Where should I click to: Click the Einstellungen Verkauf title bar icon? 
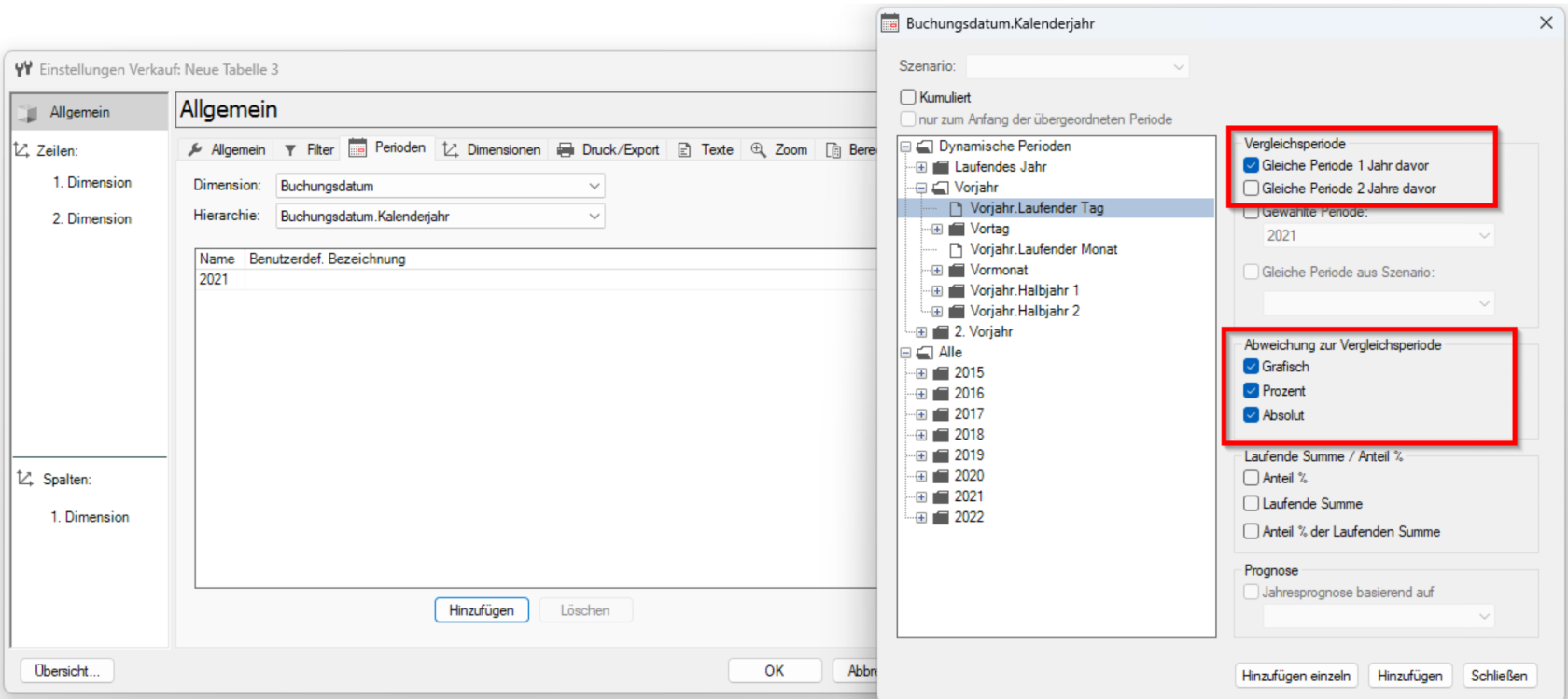click(23, 69)
